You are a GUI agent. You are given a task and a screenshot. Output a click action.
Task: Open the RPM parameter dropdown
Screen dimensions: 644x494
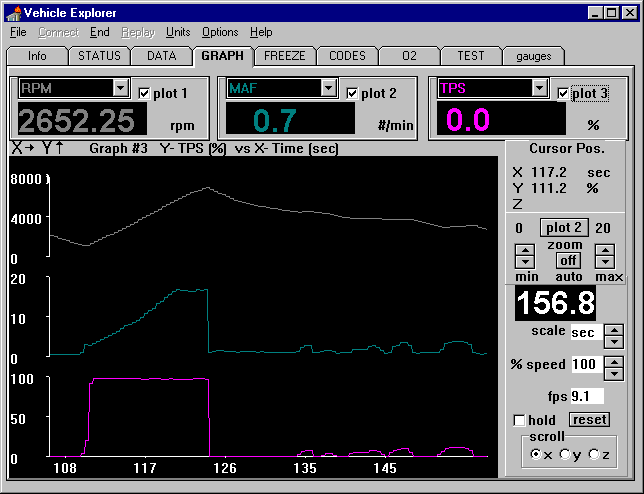coord(121,88)
